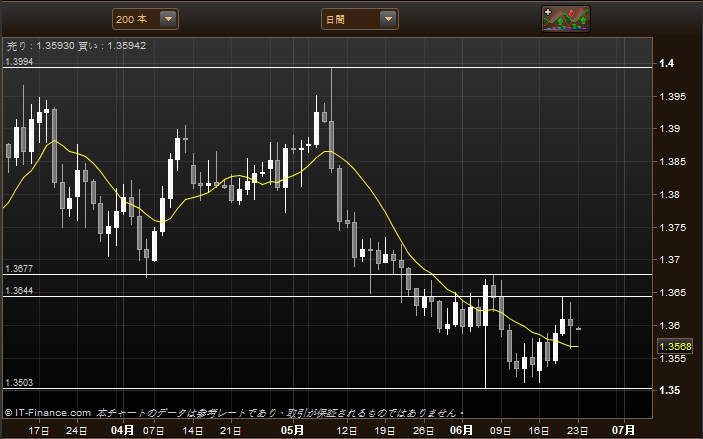Click the 09日 date axis label
This screenshot has width=703, height=439.
pos(500,431)
